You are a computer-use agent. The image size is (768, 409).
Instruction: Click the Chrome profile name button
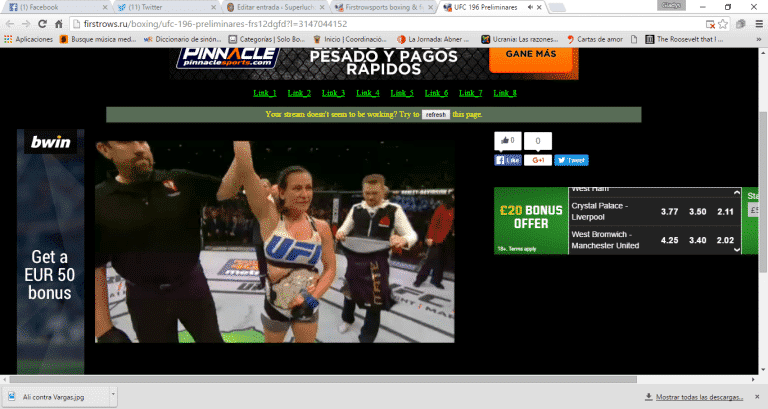671,5
